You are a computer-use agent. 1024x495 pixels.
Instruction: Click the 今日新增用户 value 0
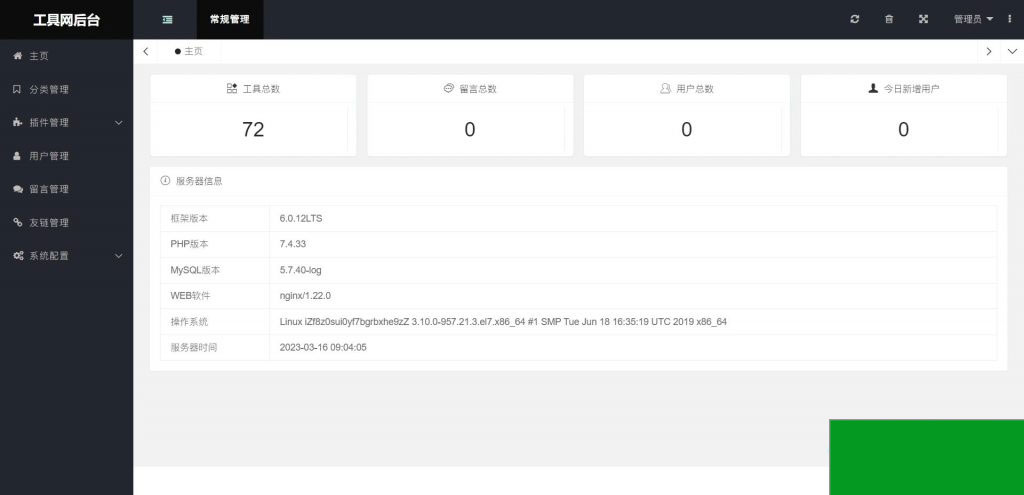pos(903,129)
